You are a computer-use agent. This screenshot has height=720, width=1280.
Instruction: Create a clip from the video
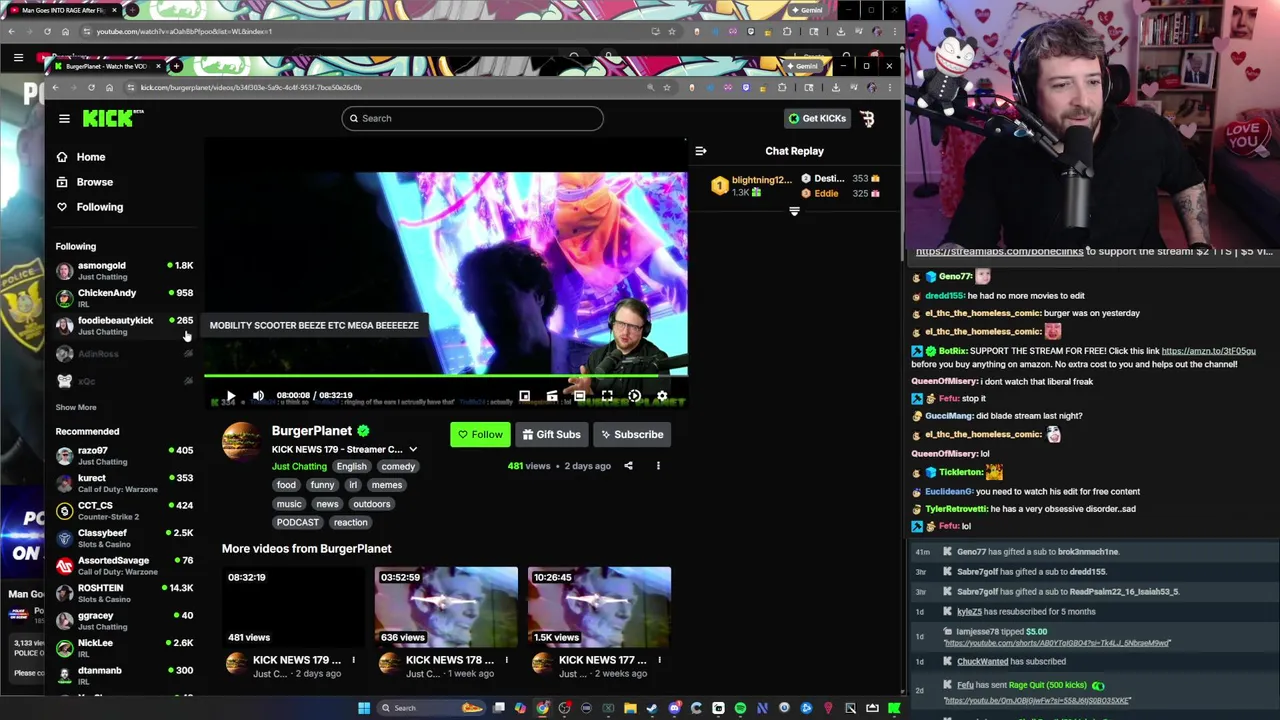(x=552, y=396)
